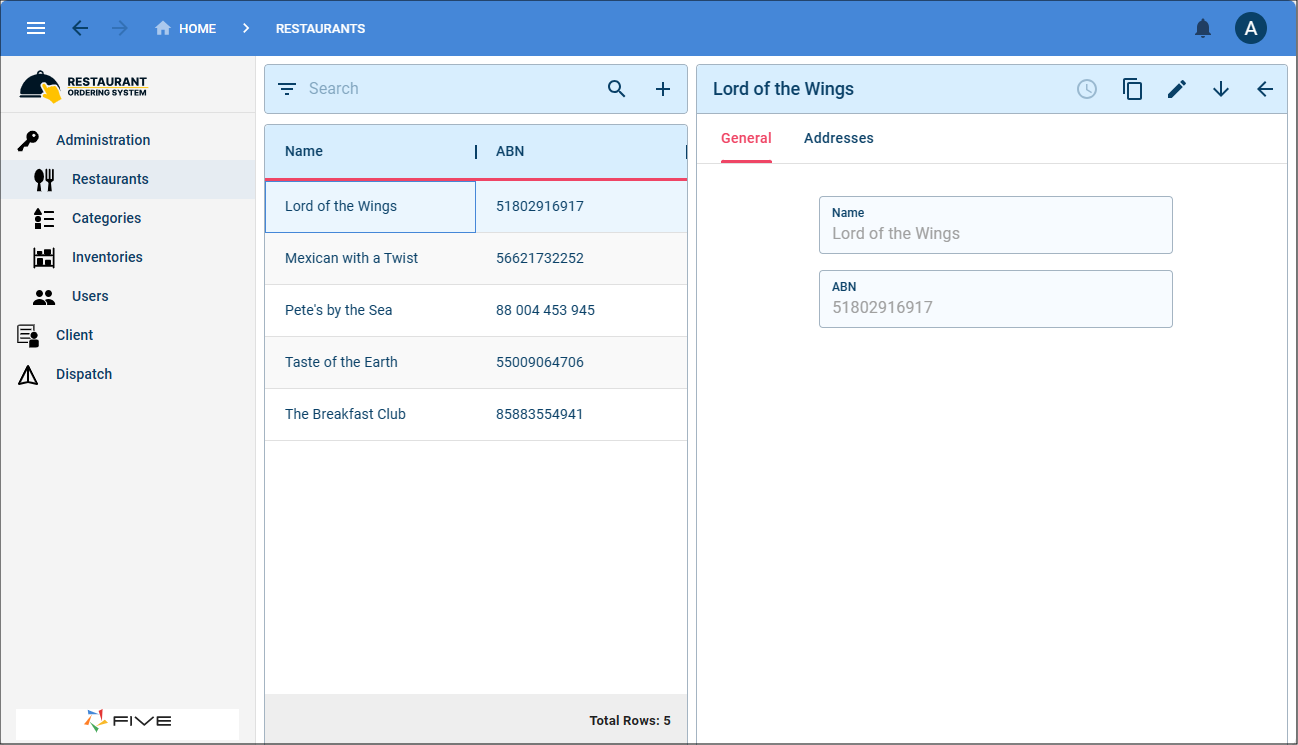This screenshot has height=745, width=1298.
Task: Copy the record with the duplicate icon
Action: click(x=1132, y=89)
